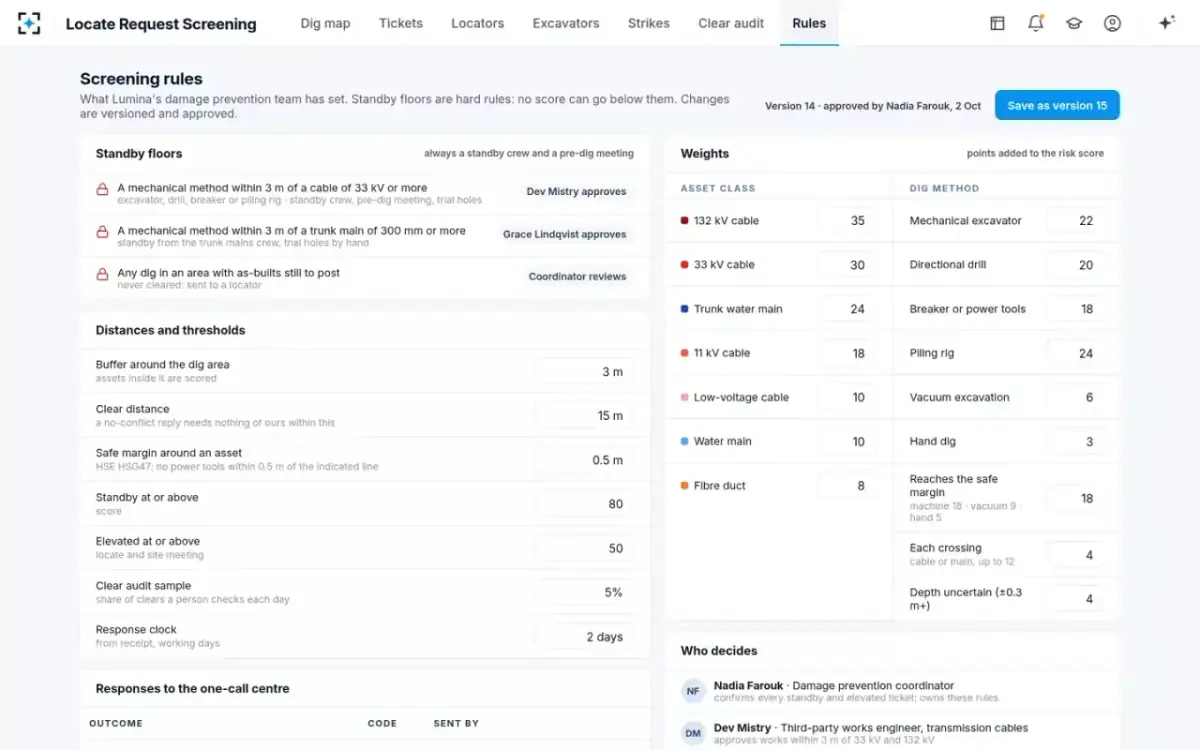Click the lock icon beside as-builts rule
The image size is (1200, 750).
click(102, 274)
